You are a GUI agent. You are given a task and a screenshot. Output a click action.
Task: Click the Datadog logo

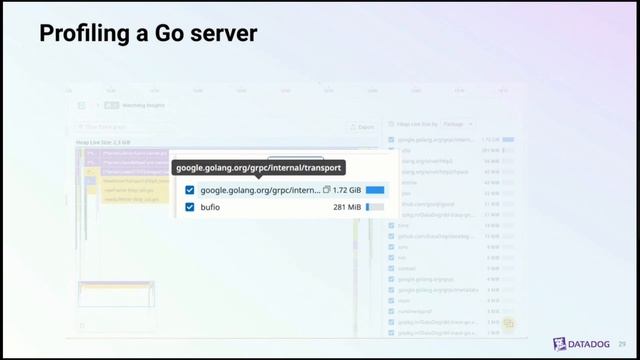581,344
